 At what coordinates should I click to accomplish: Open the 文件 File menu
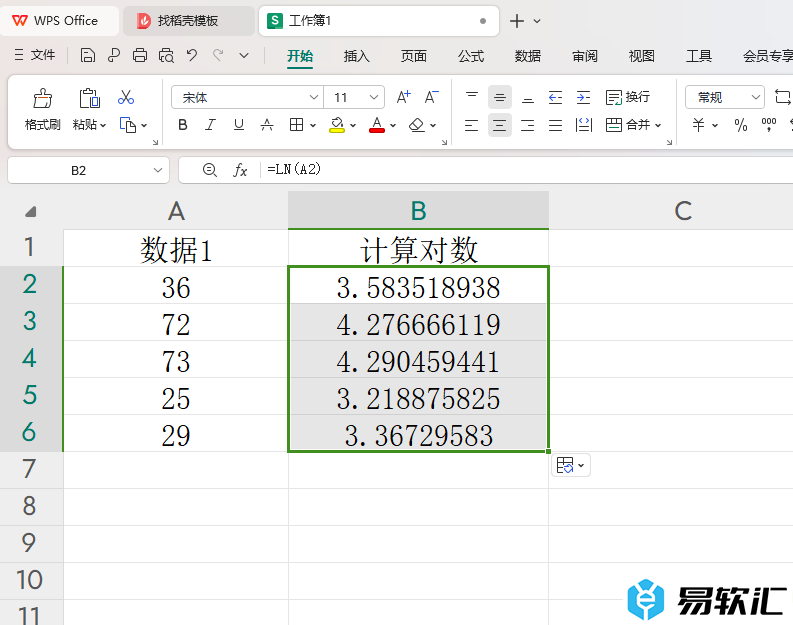35,55
